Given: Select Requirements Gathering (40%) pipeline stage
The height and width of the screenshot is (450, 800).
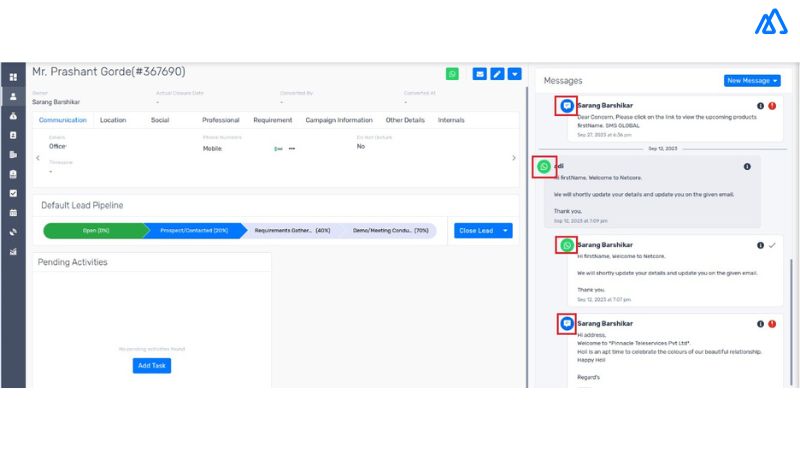Looking at the screenshot, I should (292, 231).
